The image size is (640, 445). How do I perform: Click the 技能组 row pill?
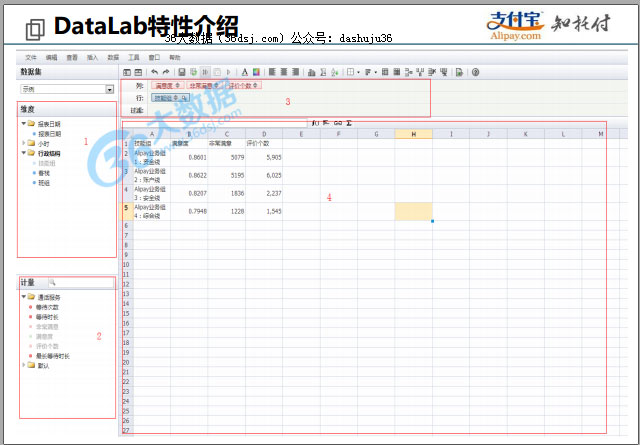point(171,98)
